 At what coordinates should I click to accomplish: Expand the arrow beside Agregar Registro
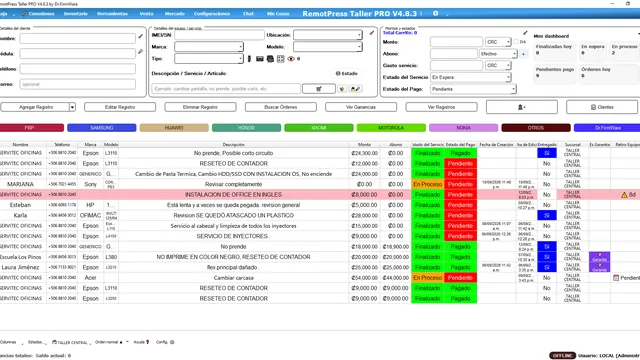point(72,107)
